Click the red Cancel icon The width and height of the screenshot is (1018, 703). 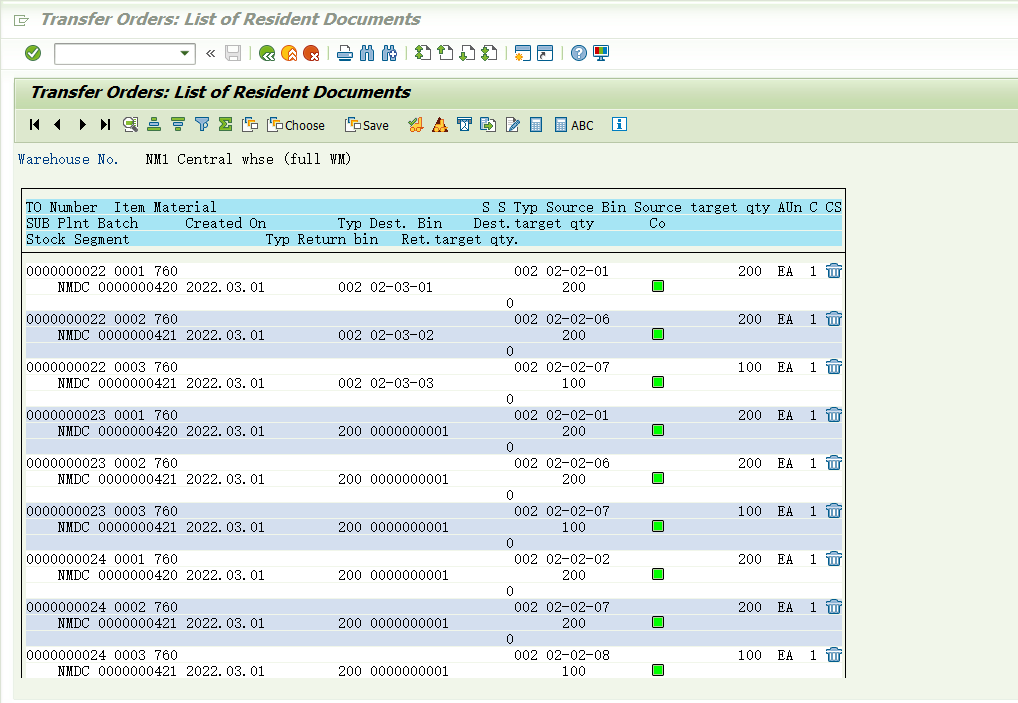pyautogui.click(x=311, y=53)
